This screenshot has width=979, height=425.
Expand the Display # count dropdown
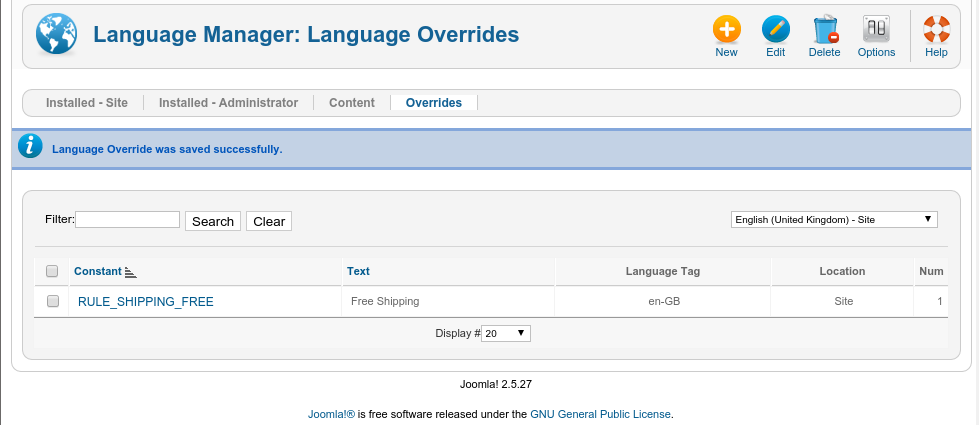(x=506, y=333)
